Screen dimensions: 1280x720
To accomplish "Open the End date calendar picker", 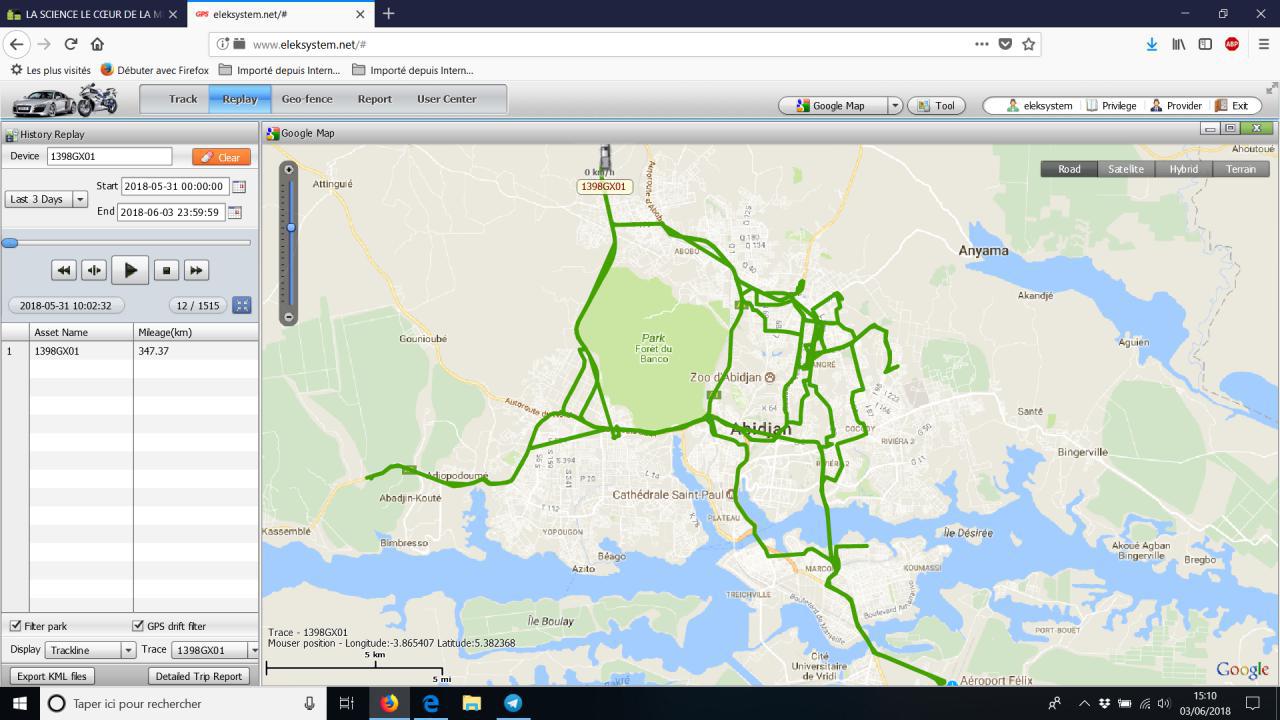I will 235,212.
